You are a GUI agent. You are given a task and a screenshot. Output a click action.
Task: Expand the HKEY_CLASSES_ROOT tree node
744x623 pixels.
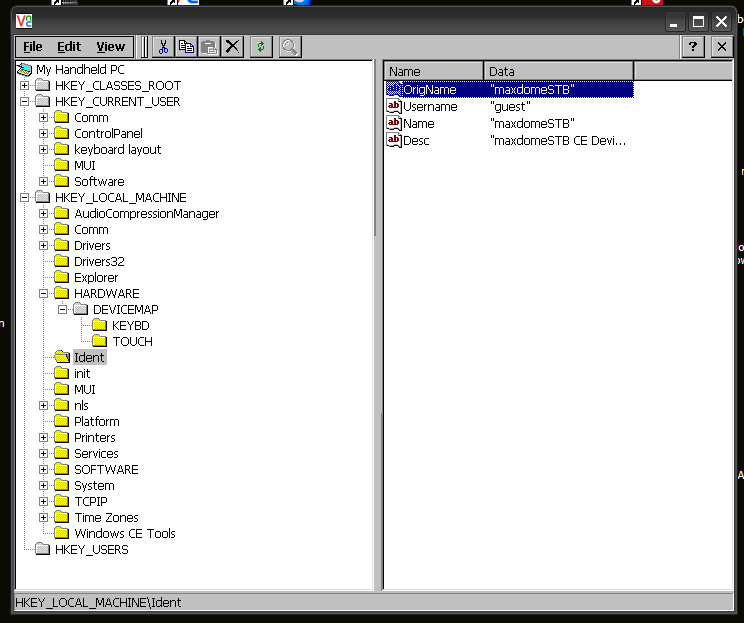tap(24, 86)
